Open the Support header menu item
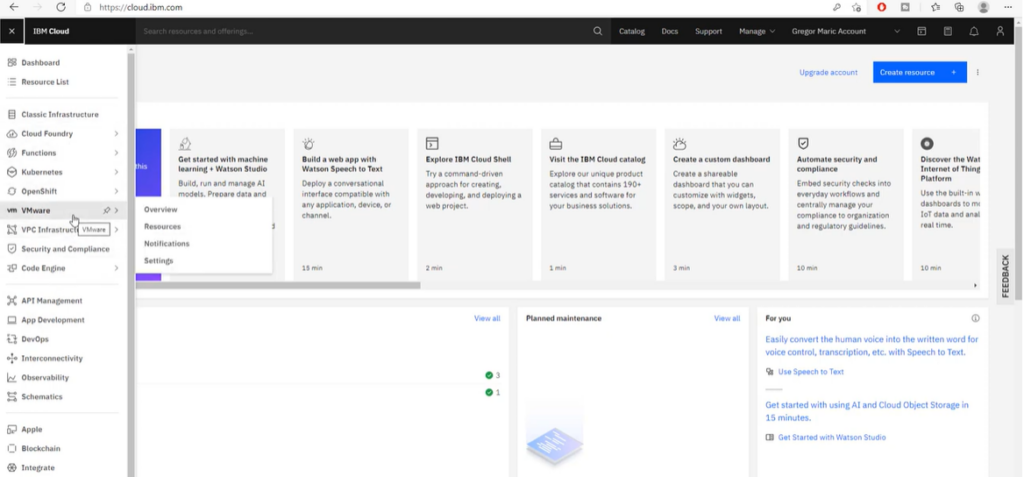 coord(709,31)
